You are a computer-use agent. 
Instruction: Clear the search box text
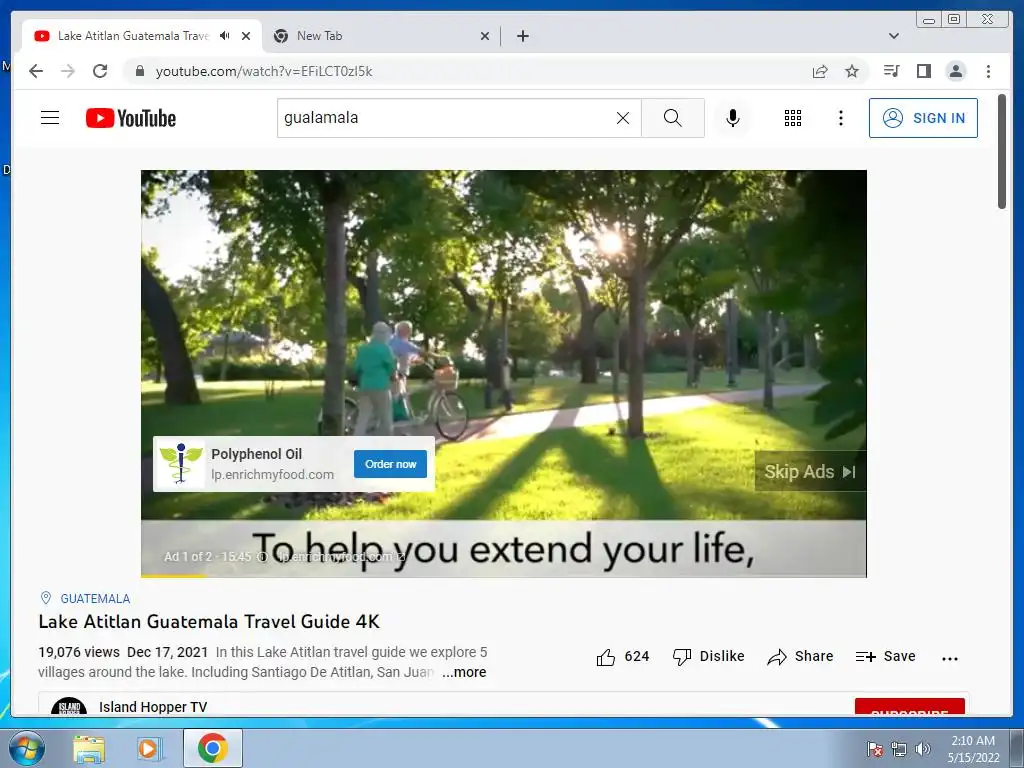click(623, 118)
